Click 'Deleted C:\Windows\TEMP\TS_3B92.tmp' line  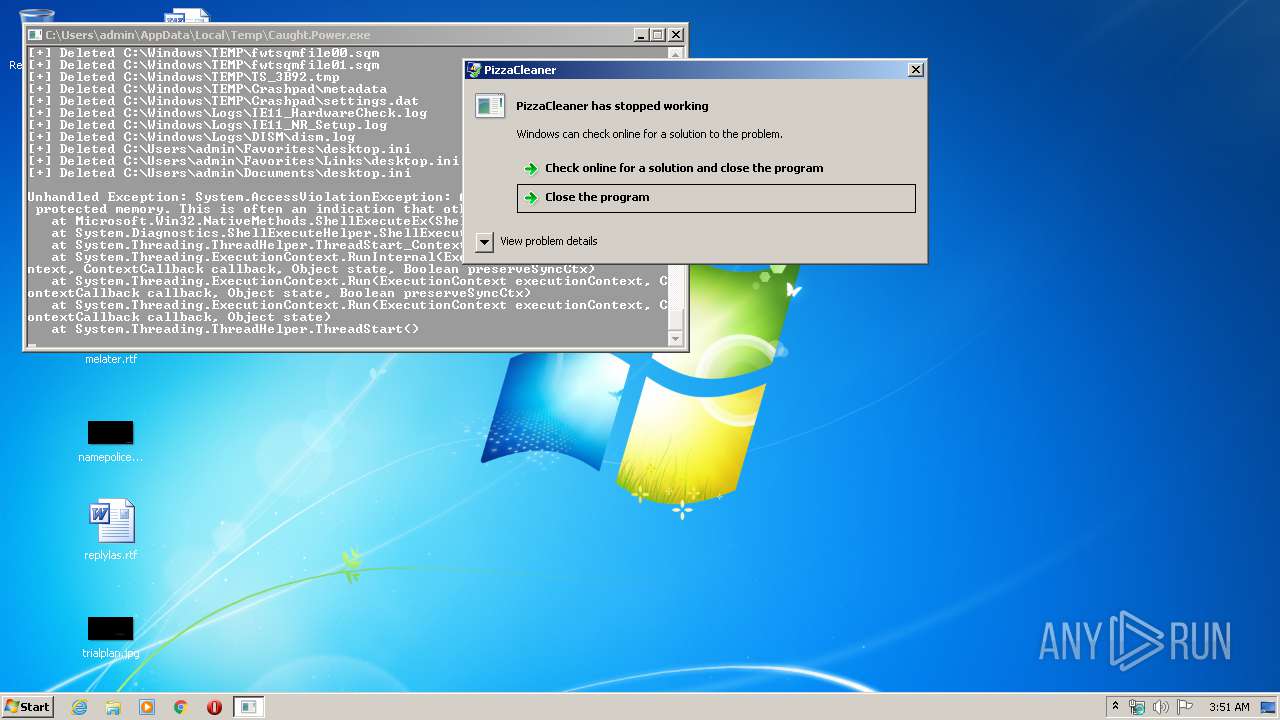tap(183, 77)
